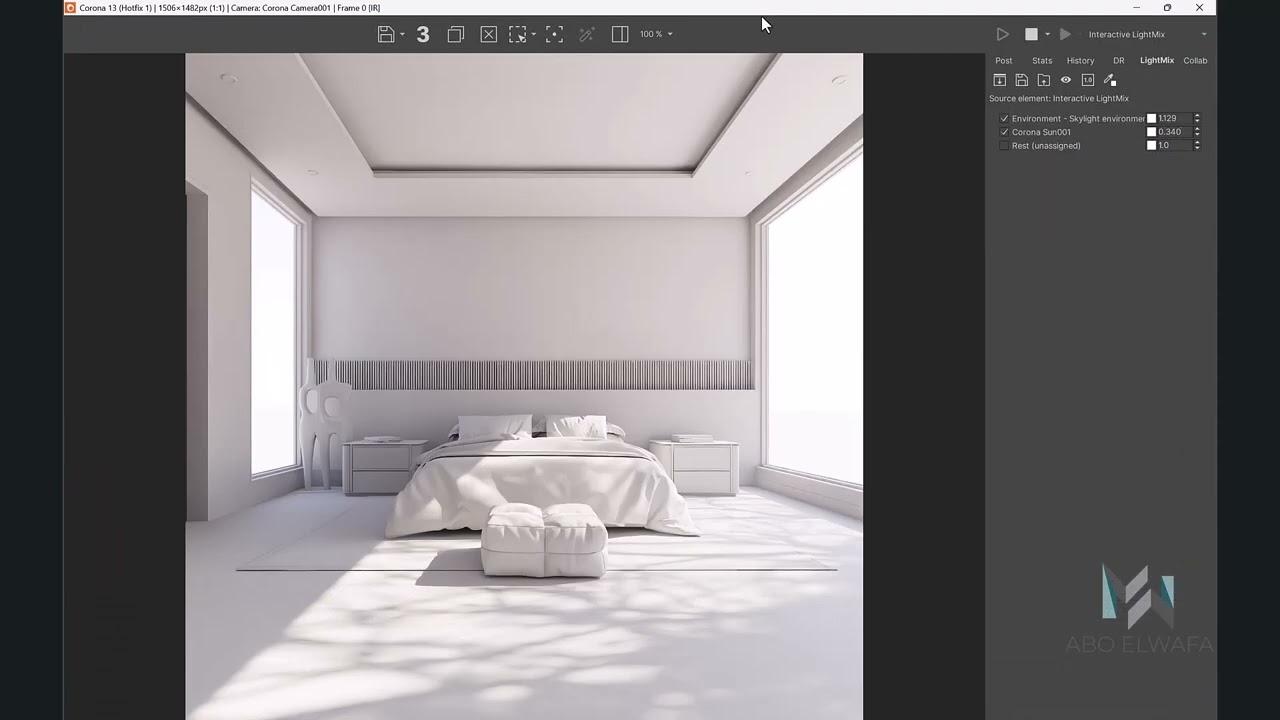Click the save LightMix configuration icon
Image resolution: width=1280 pixels, height=720 pixels.
point(1021,80)
